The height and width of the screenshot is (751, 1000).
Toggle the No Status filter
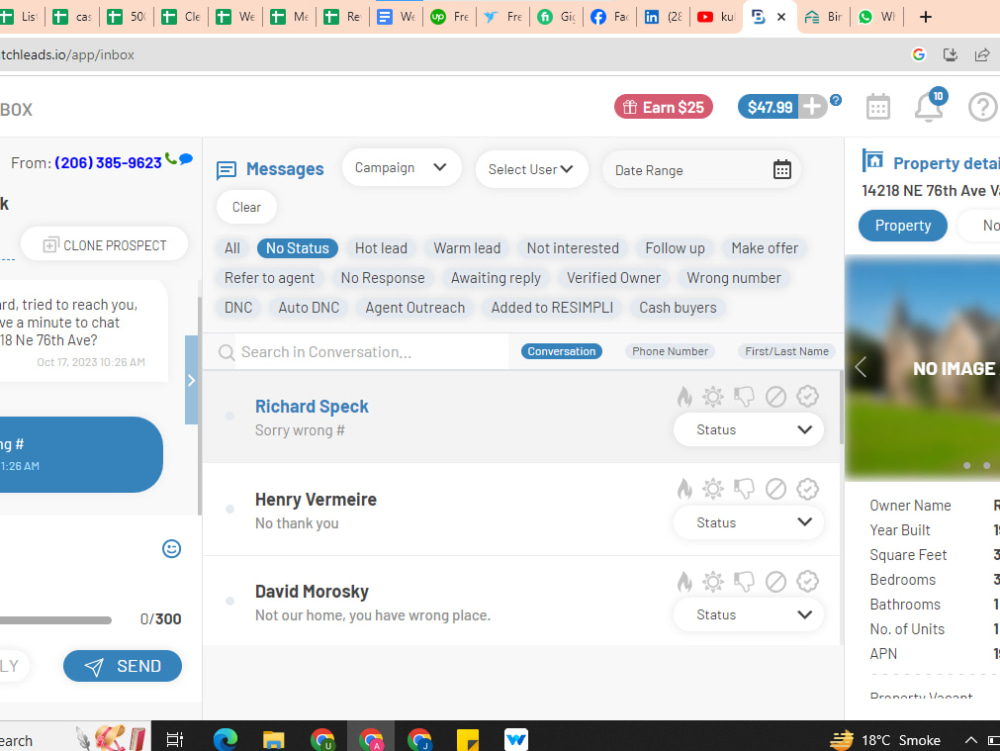click(297, 248)
